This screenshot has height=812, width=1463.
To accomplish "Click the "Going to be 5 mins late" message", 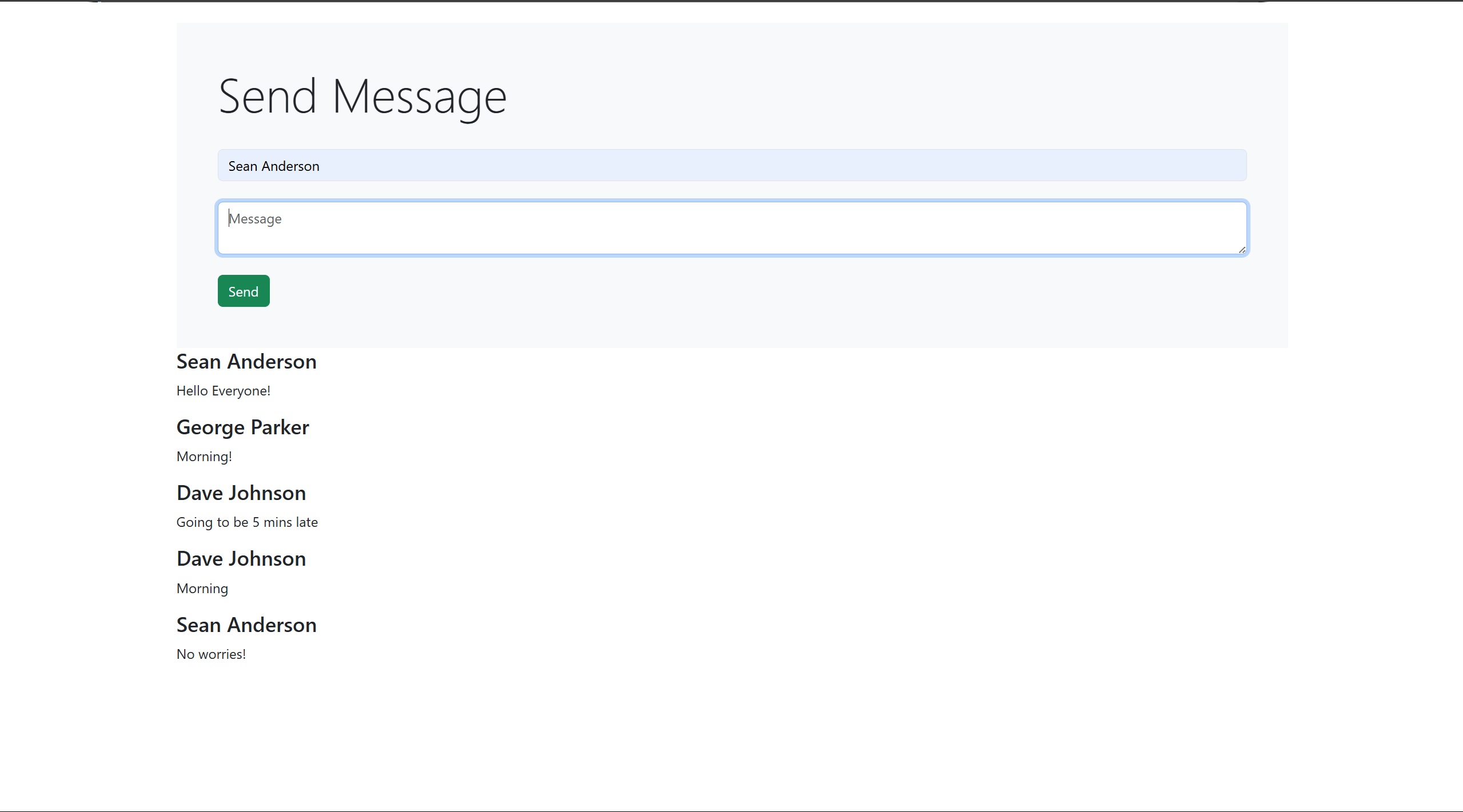I will (x=247, y=522).
